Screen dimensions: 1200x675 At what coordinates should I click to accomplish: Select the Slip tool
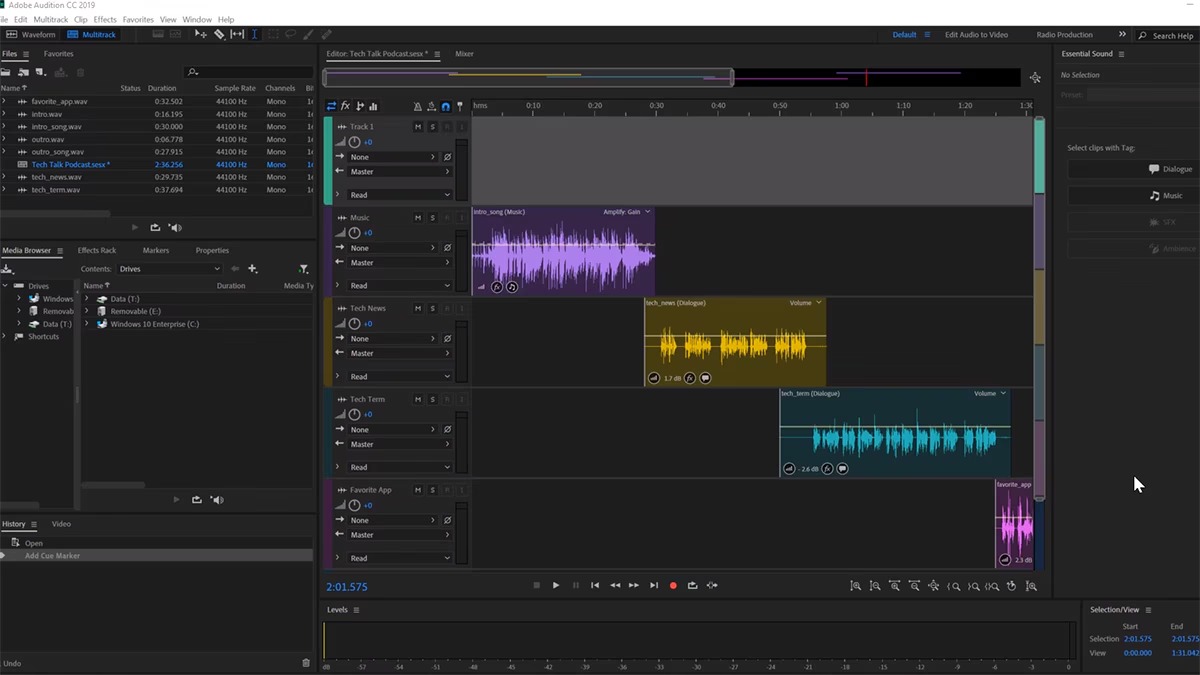pyautogui.click(x=237, y=34)
